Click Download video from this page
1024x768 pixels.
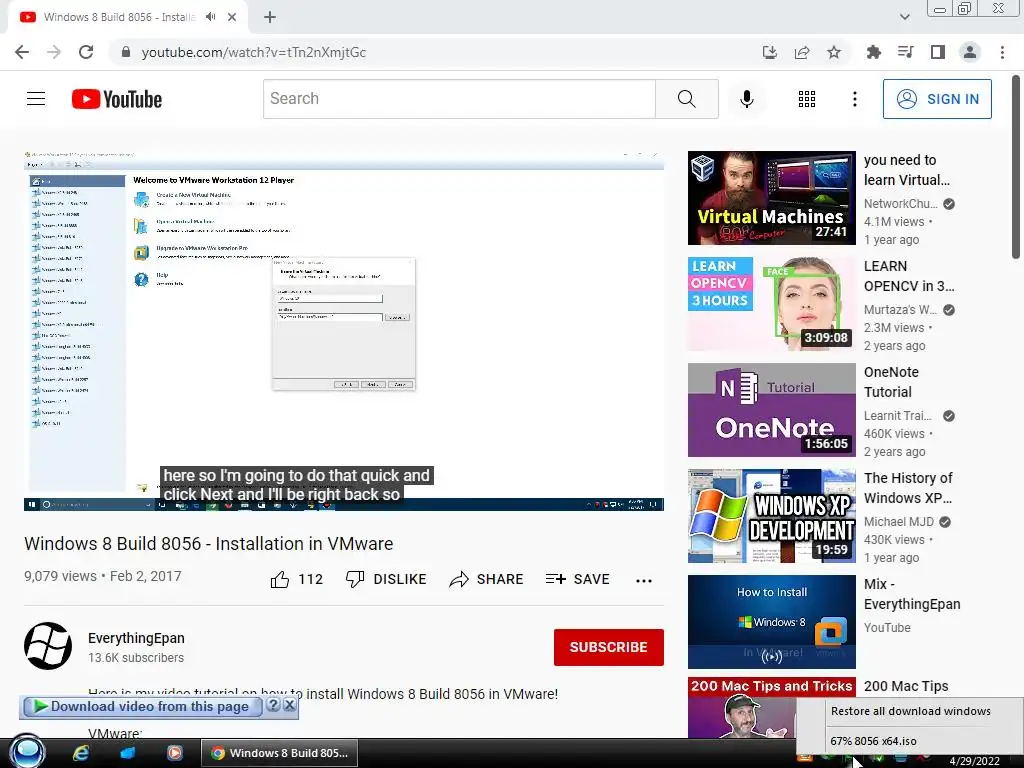click(x=141, y=706)
